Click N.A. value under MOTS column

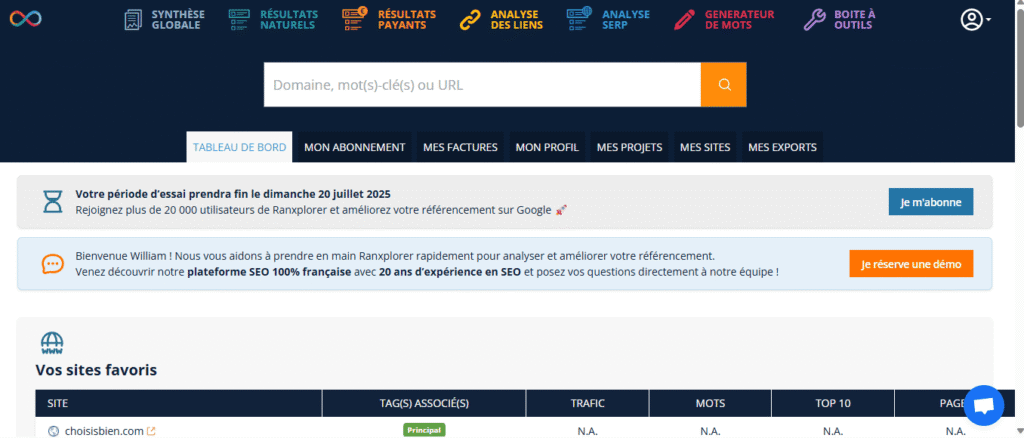click(711, 431)
